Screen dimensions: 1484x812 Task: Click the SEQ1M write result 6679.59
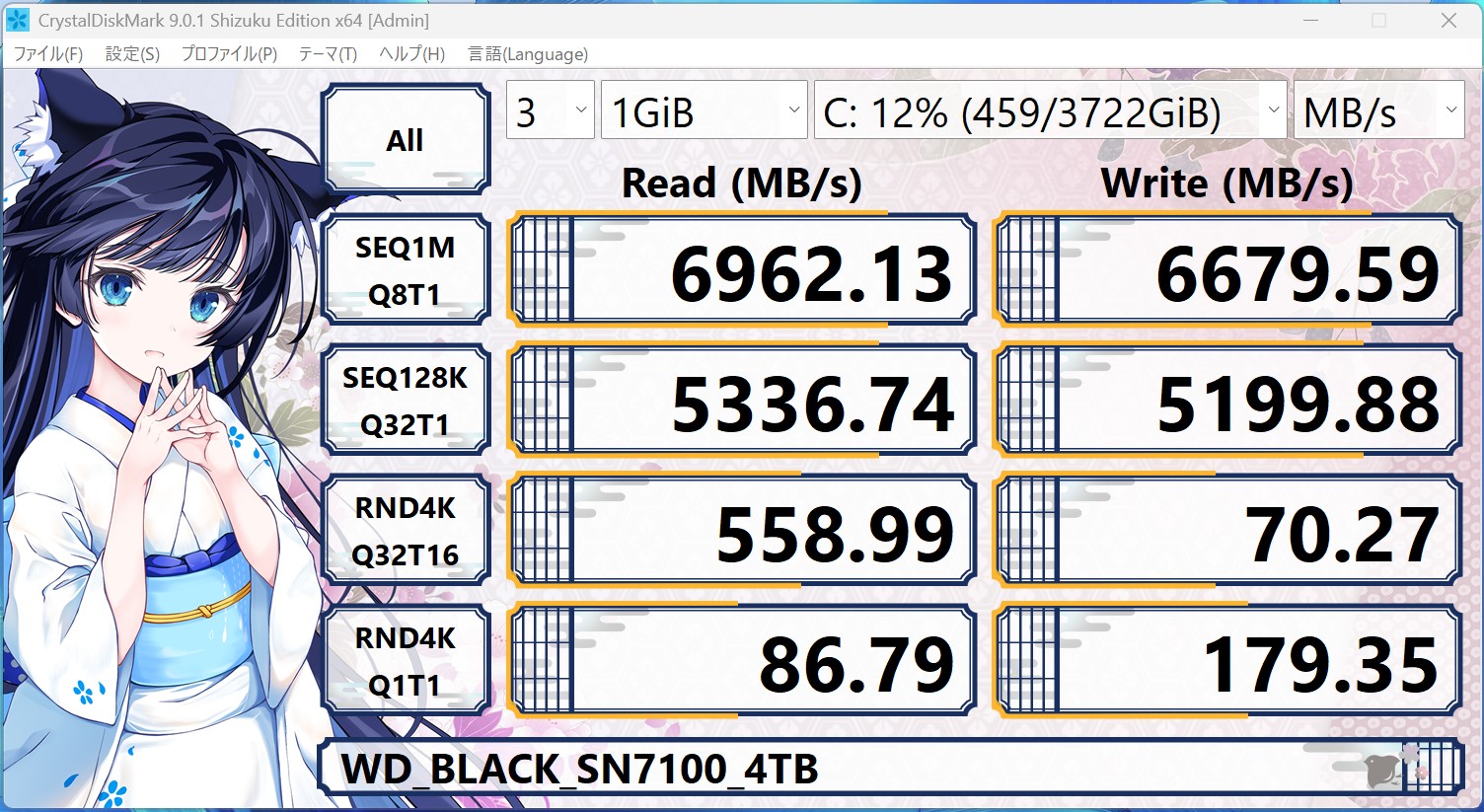pyautogui.click(x=1227, y=269)
